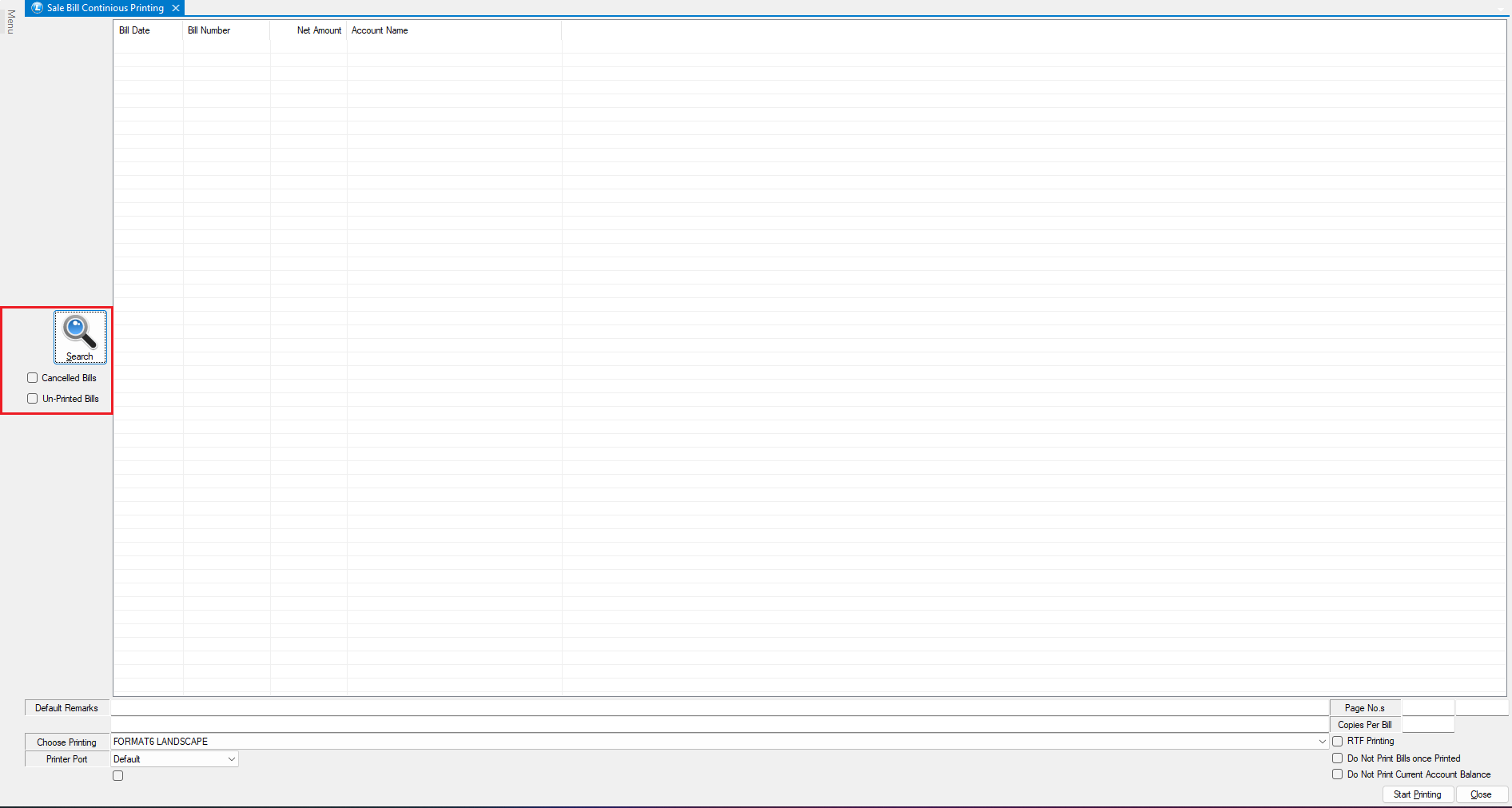This screenshot has width=1512, height=808.
Task: Click the Close button at bottom right
Action: point(1481,794)
